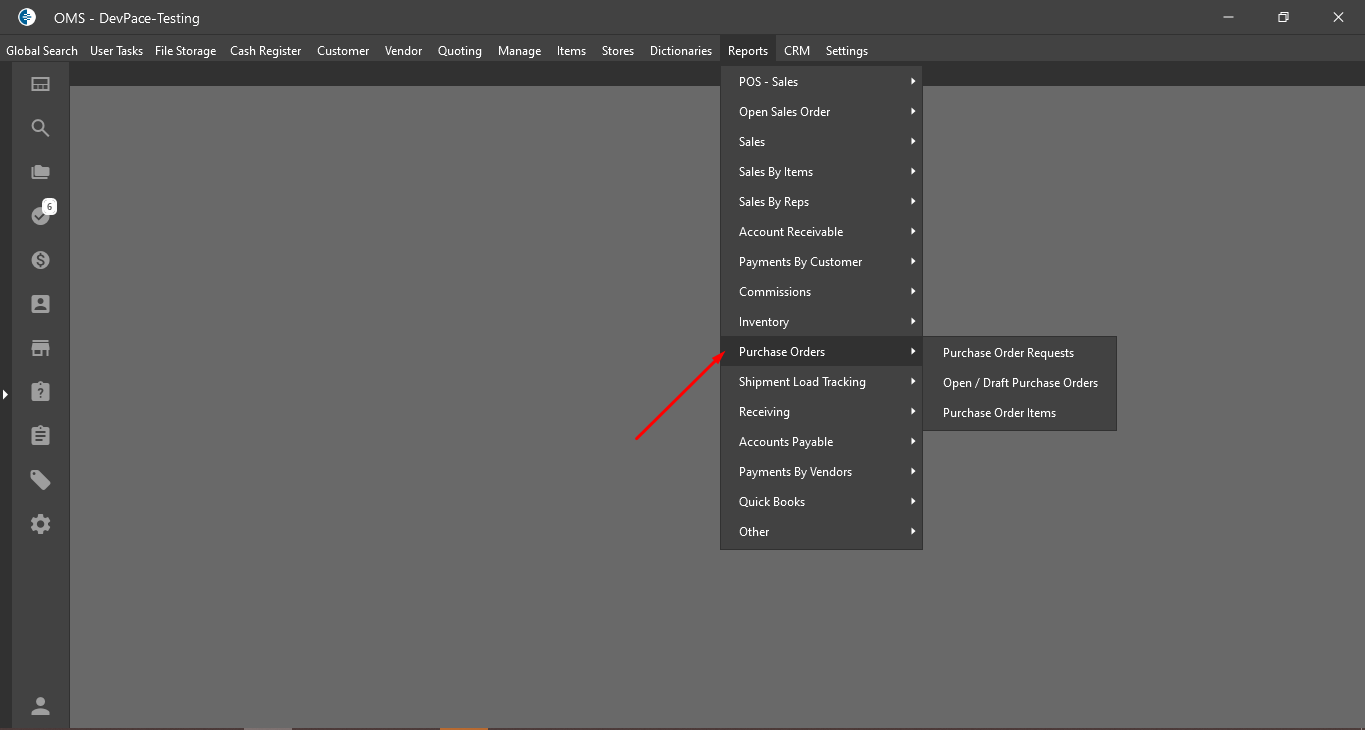Click the customer contact card sidebar icon
Viewport: 1365px width, 730px height.
(40, 304)
